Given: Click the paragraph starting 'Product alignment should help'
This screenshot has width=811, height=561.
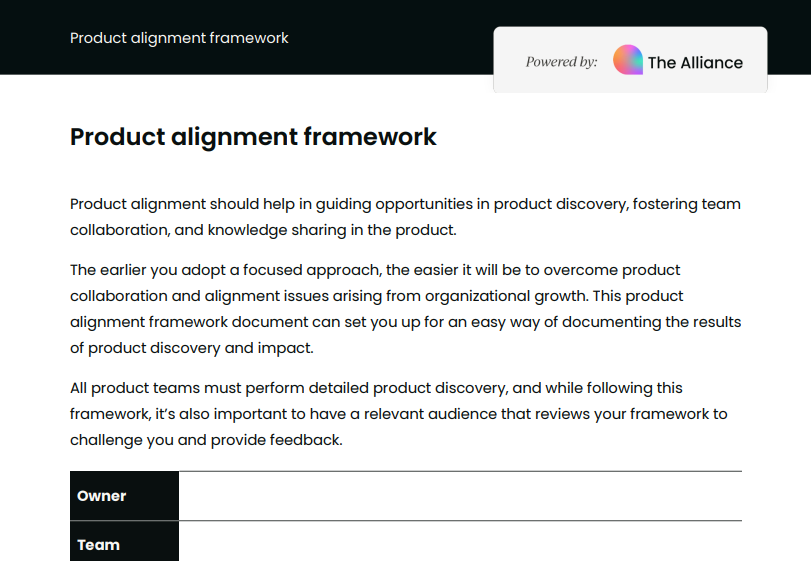Looking at the screenshot, I should [406, 217].
